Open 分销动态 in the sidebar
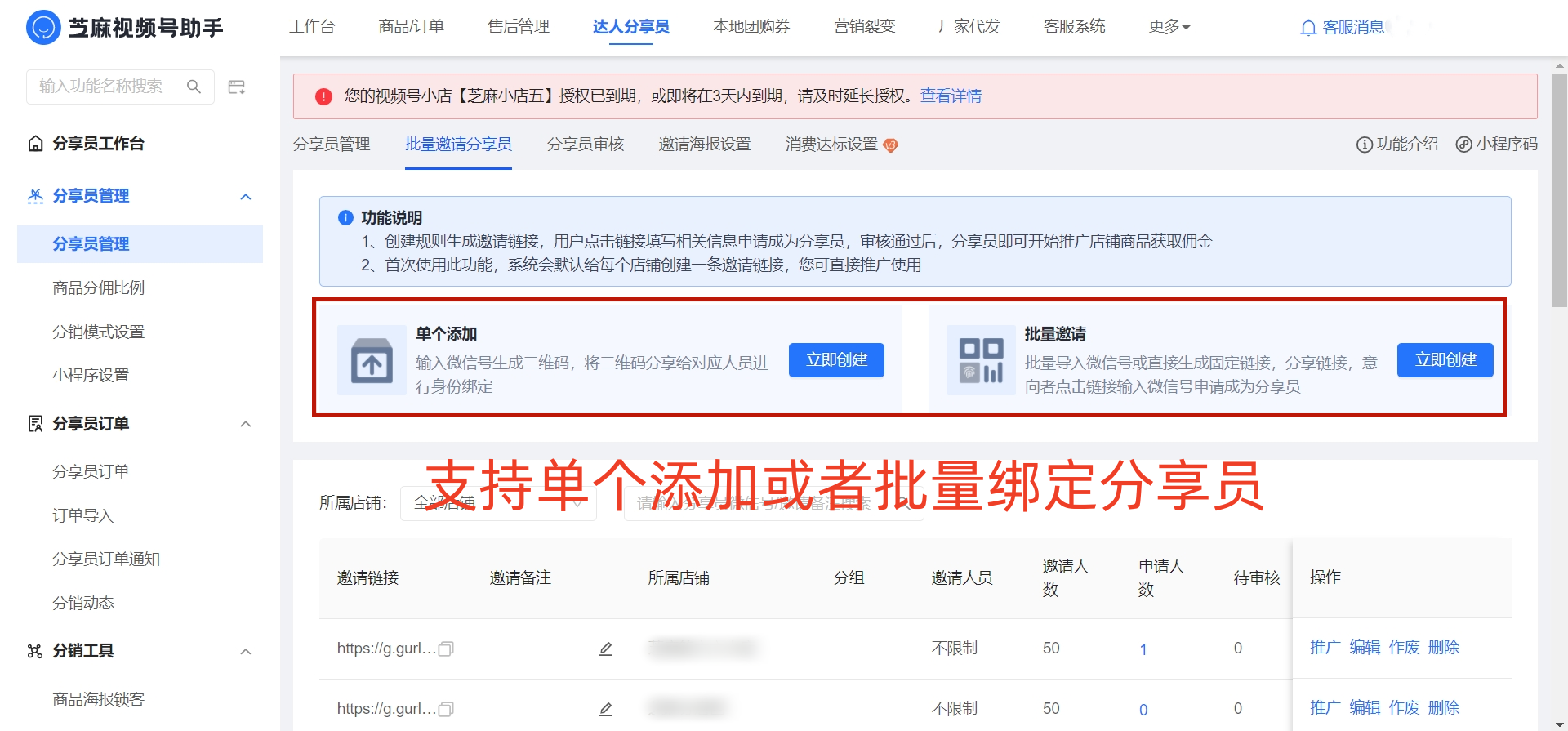 (x=83, y=604)
